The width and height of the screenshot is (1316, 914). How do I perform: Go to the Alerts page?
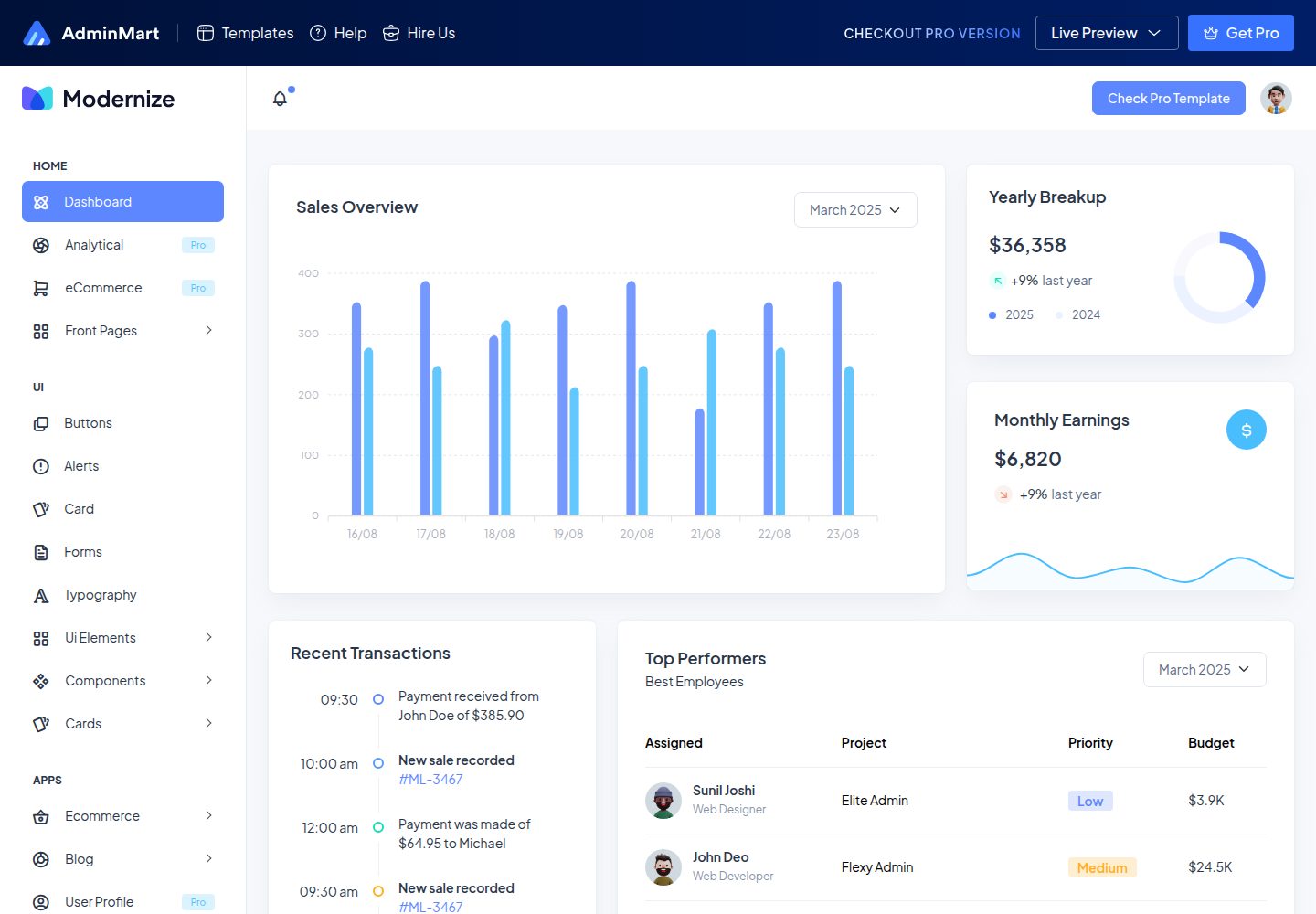[122, 466]
